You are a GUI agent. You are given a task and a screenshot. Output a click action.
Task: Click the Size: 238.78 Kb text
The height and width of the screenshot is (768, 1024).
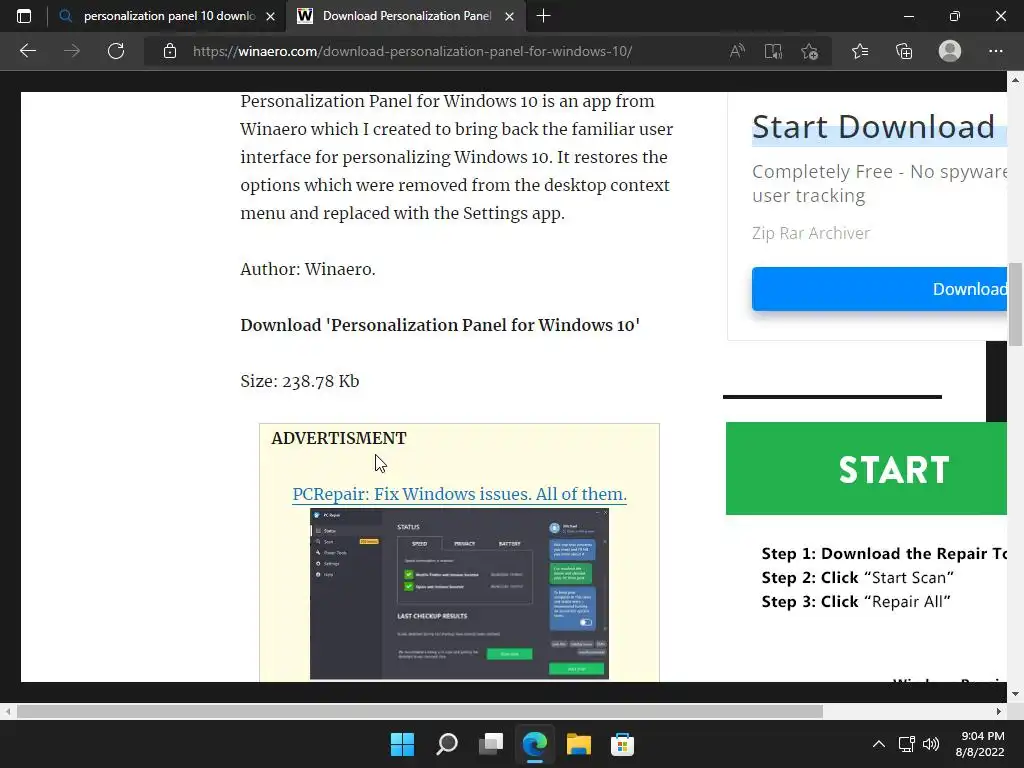click(300, 381)
